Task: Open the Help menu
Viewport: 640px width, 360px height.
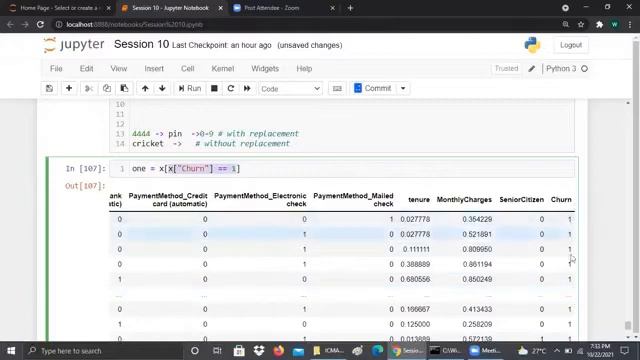Action: [x=304, y=69]
